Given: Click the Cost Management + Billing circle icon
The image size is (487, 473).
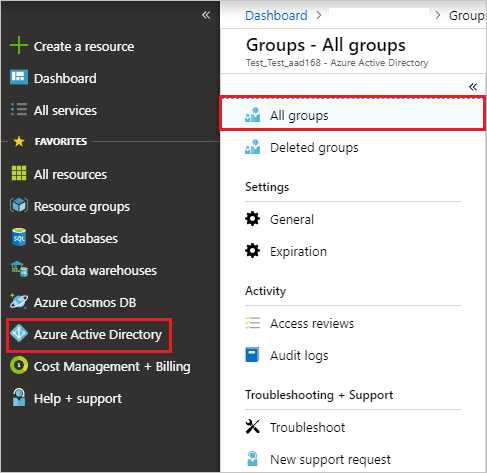Looking at the screenshot, I should pyautogui.click(x=19, y=365).
